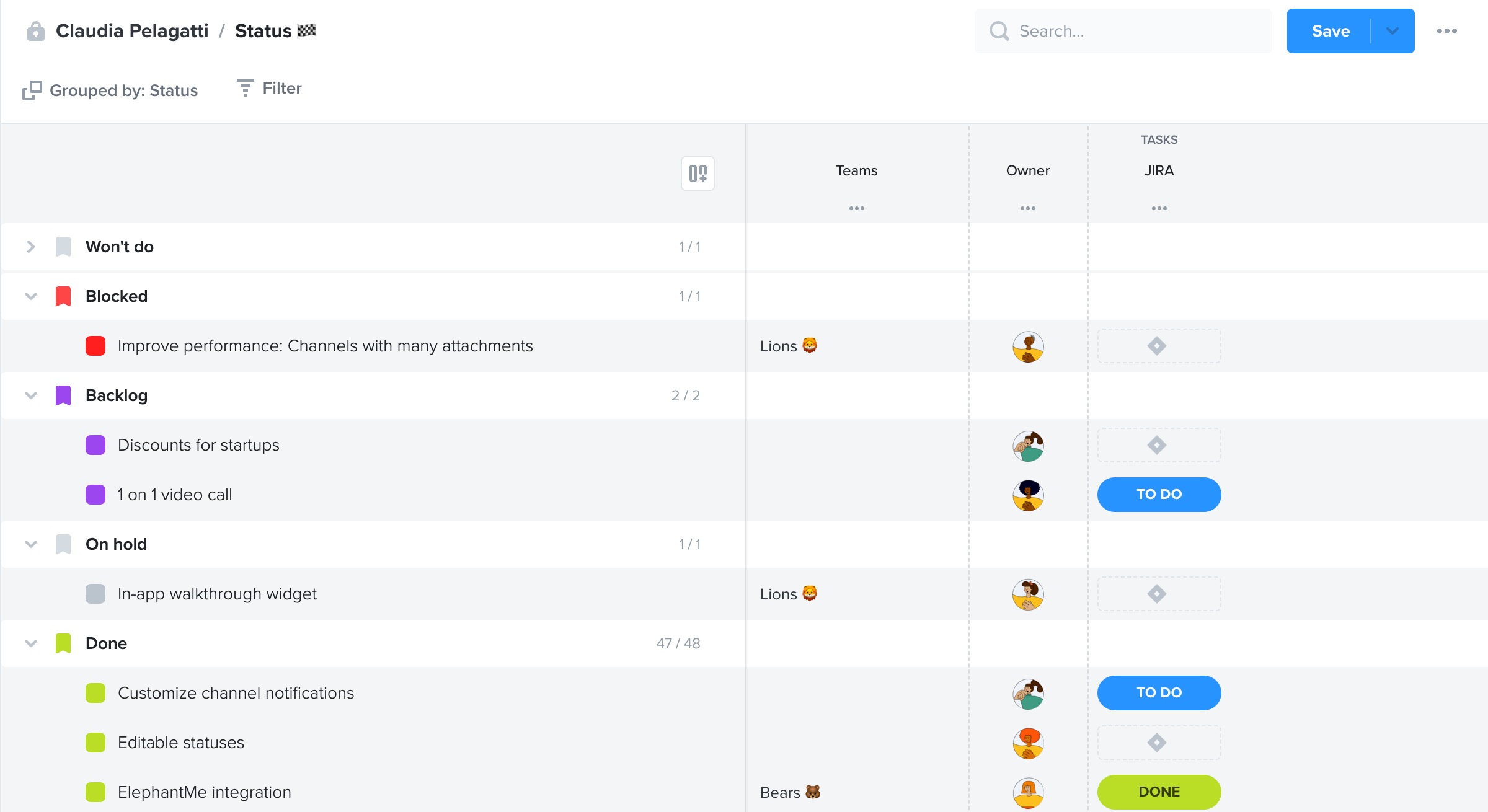
Task: Click the owner avatar on 1 on 1 video call
Action: (x=1028, y=495)
